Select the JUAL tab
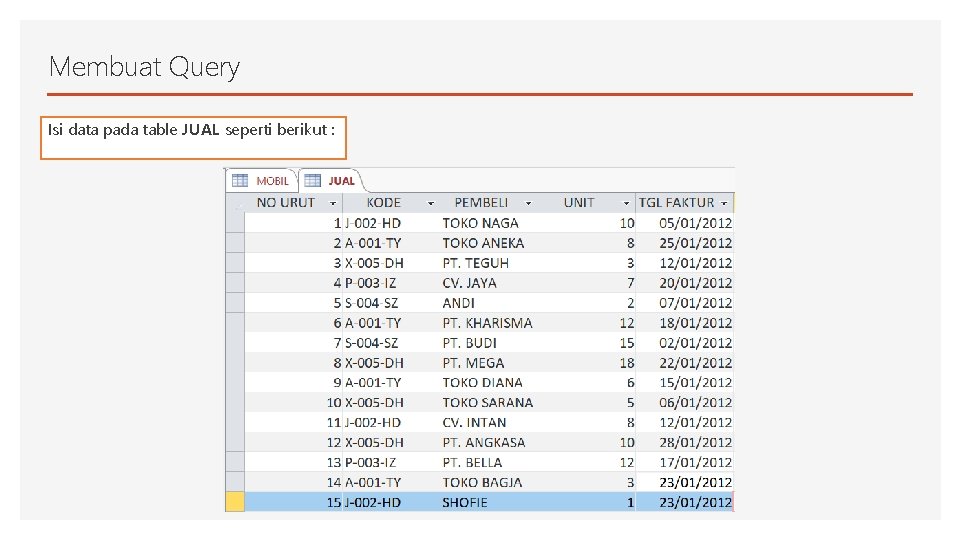 click(341, 181)
